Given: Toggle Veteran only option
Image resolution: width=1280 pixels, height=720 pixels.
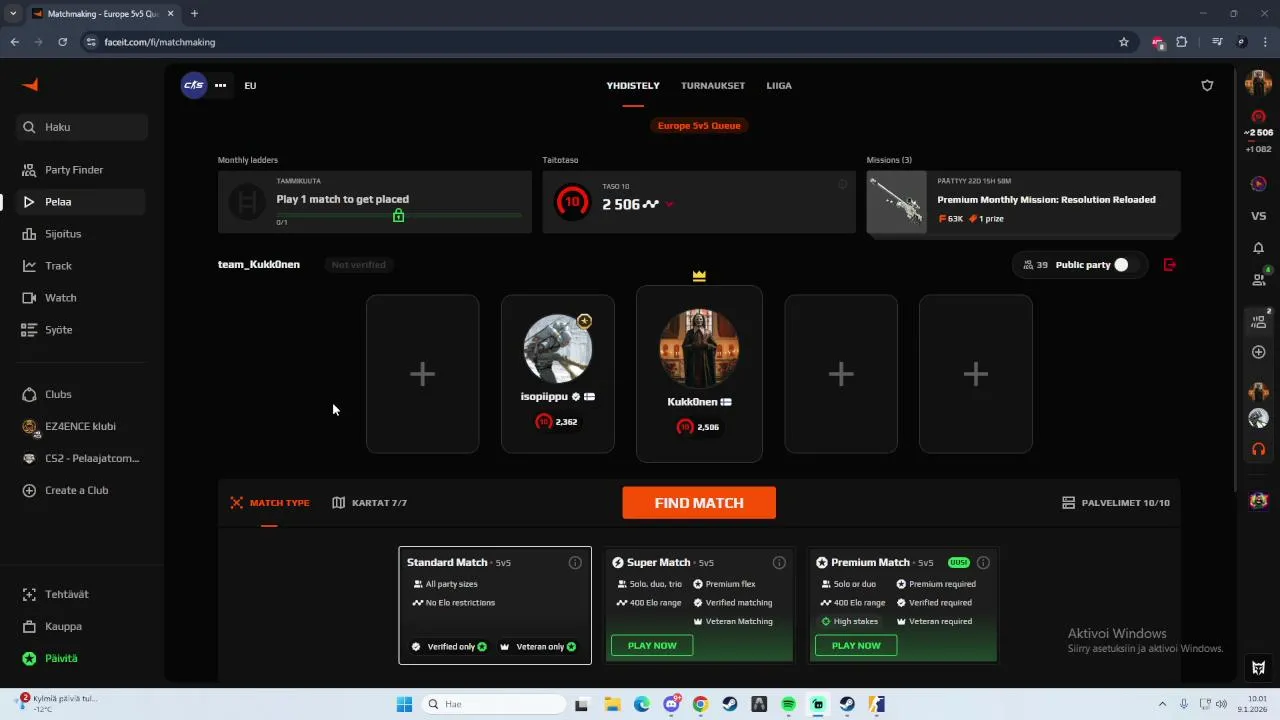Looking at the screenshot, I should (x=538, y=647).
